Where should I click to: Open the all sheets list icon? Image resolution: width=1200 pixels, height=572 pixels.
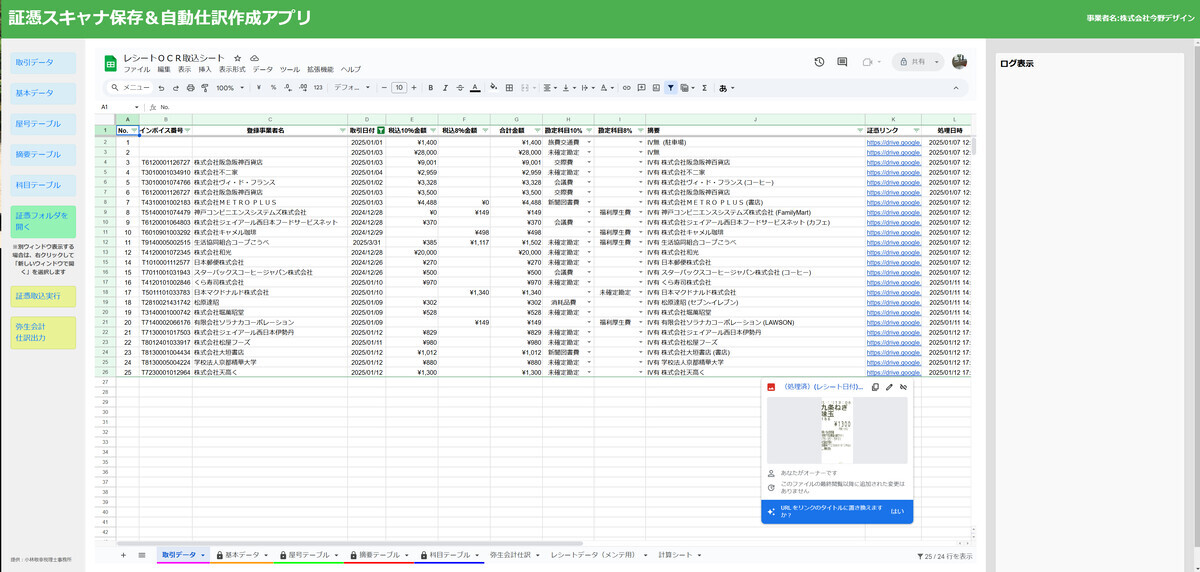[142, 554]
